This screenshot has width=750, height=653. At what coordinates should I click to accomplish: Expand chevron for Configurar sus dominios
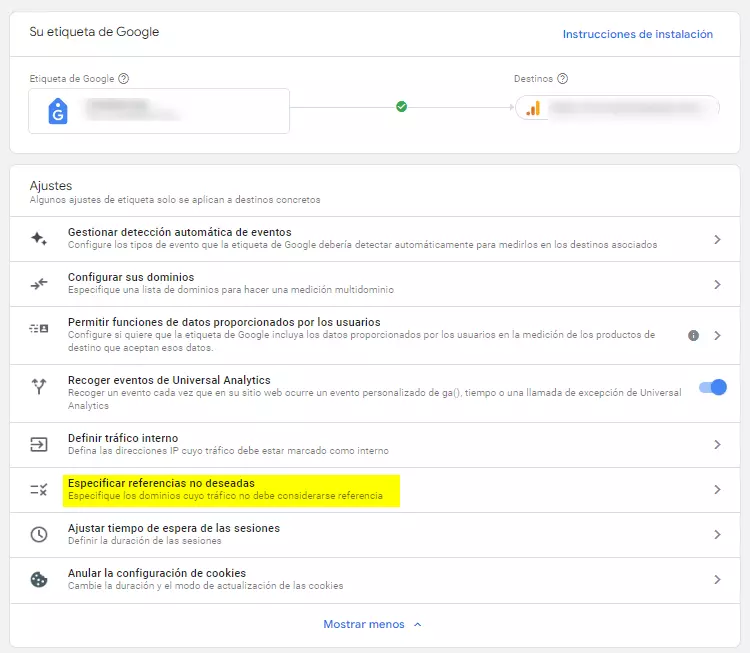pos(717,285)
